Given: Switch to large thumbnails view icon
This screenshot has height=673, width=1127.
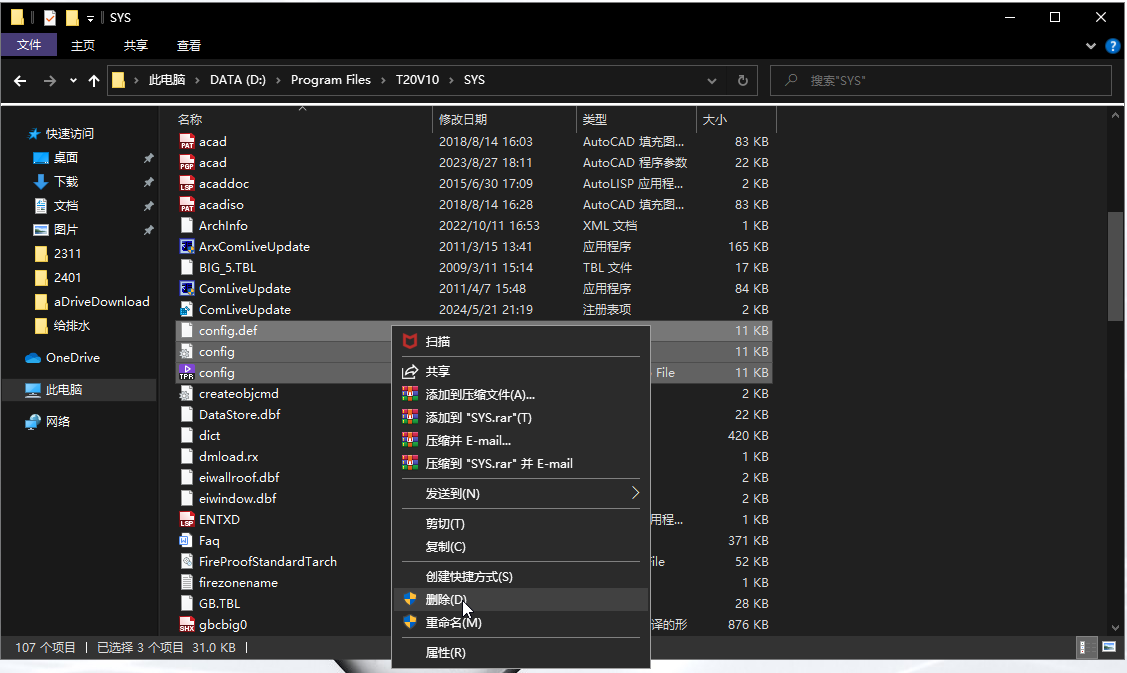Looking at the screenshot, I should click(1108, 648).
